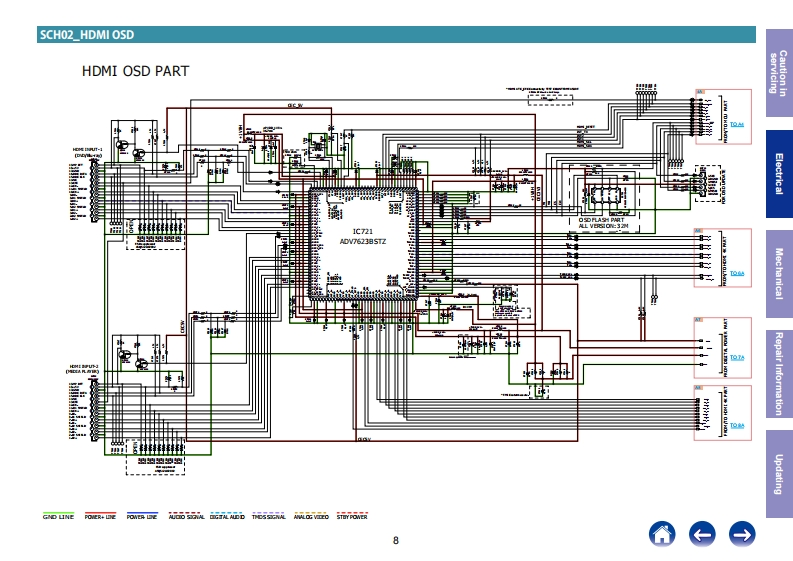
Task: Go to next page with right arrow
Action: click(x=741, y=534)
